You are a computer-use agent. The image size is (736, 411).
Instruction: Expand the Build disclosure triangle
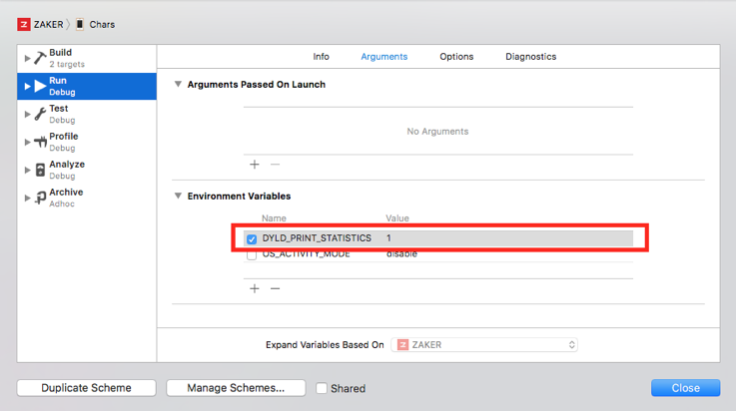[x=27, y=58]
